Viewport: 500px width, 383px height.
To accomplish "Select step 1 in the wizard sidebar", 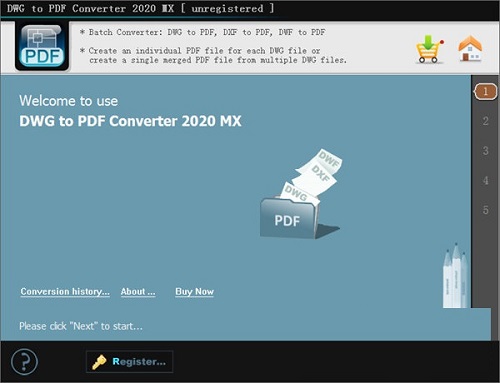I will tap(485, 92).
